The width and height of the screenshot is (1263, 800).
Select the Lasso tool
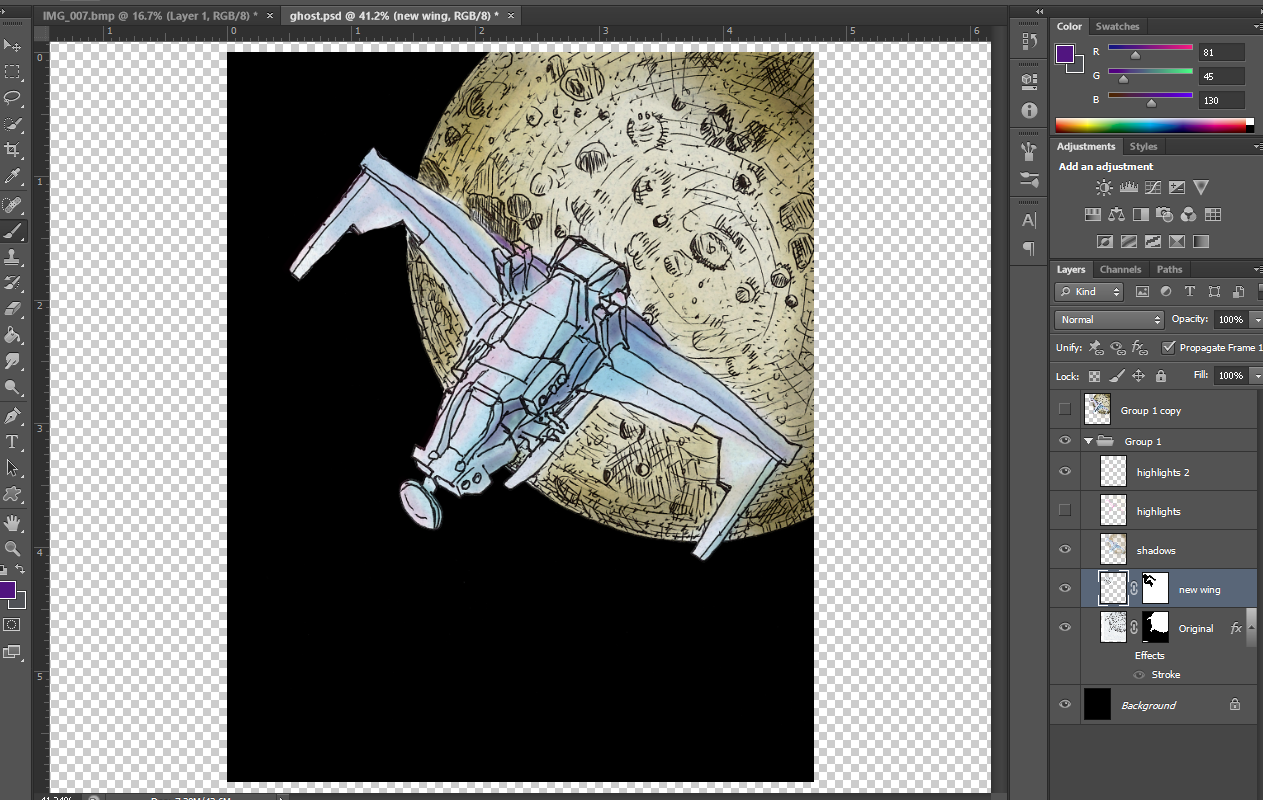13,98
